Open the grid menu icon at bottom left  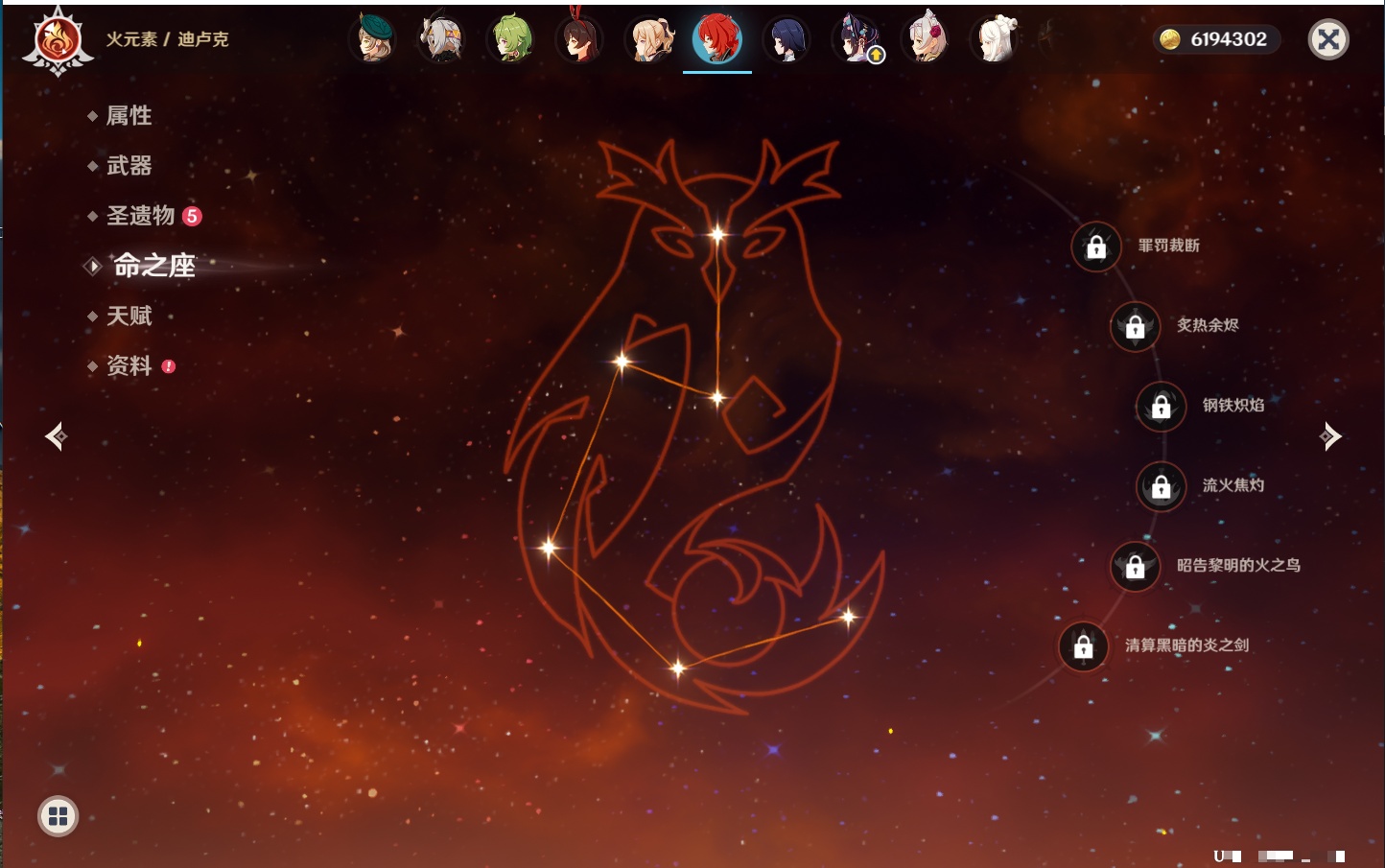tap(58, 816)
